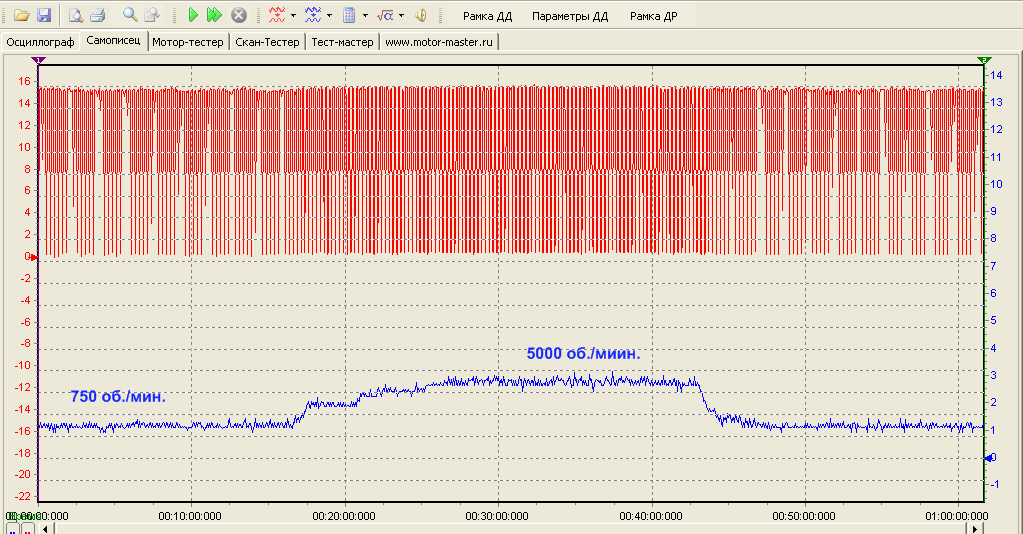Image resolution: width=1023 pixels, height=534 pixels.
Task: Click the horizontal scrollbar right arrow
Action: (x=975, y=528)
